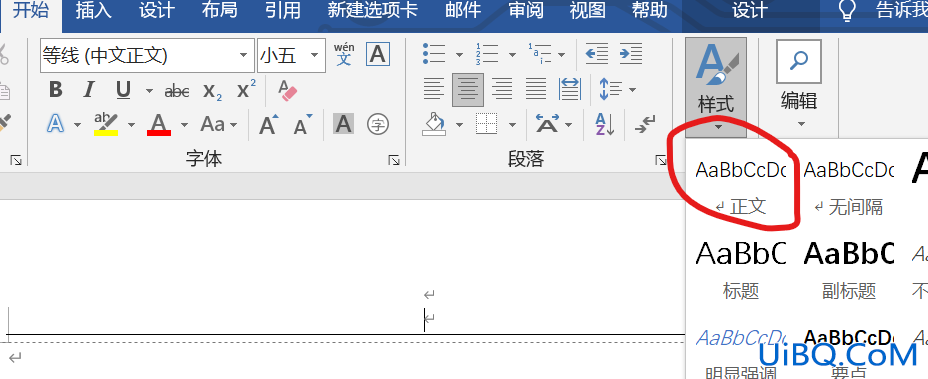Switch to 审阅 tab
This screenshot has height=379, width=928.
point(526,10)
